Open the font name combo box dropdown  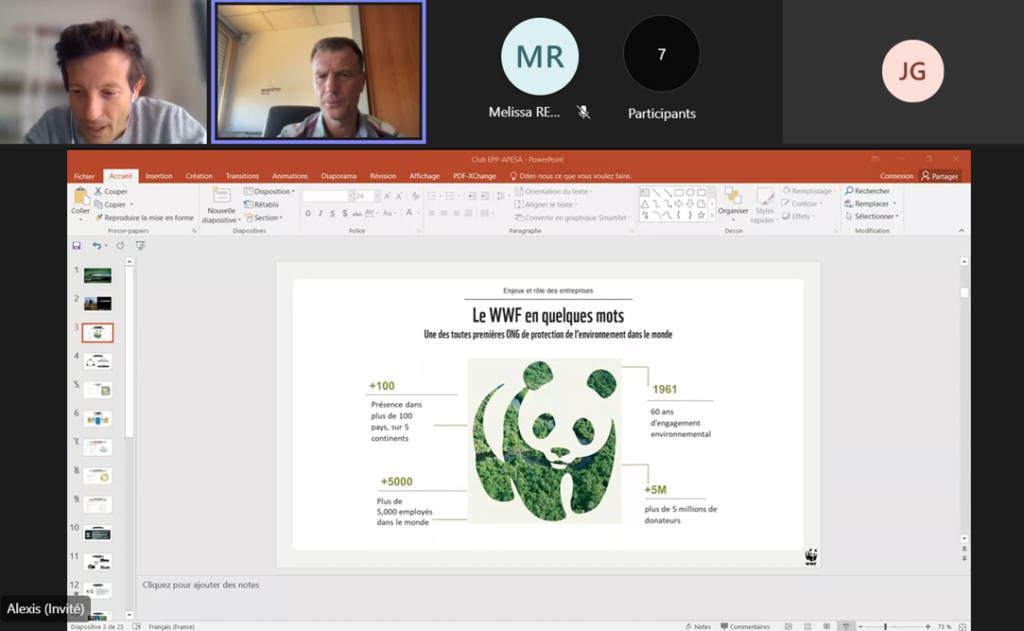pos(350,196)
